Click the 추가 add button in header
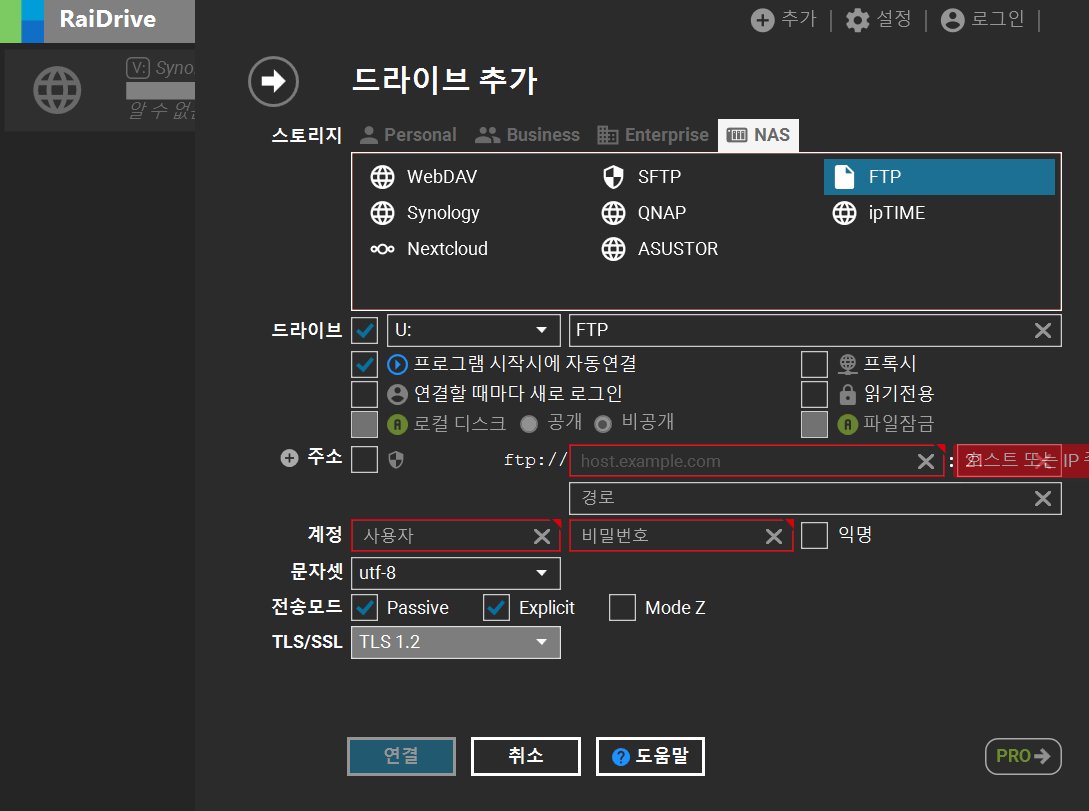The image size is (1089, 811). click(x=783, y=19)
